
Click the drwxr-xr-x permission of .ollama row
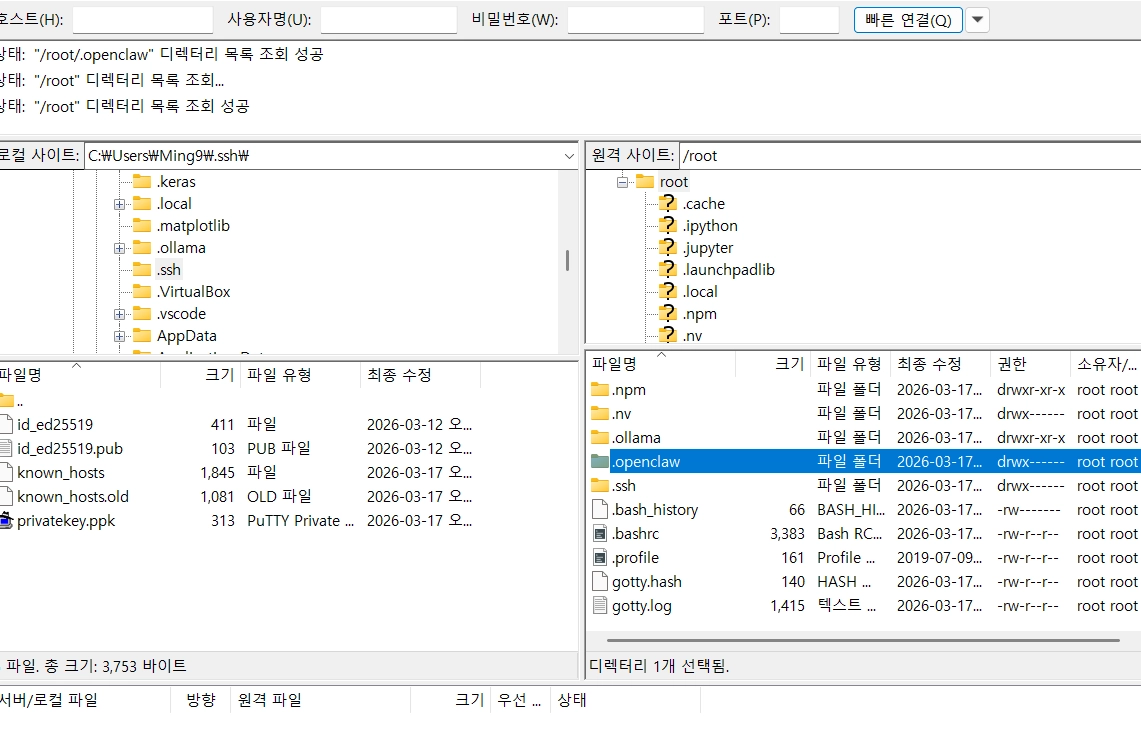[x=1031, y=438]
